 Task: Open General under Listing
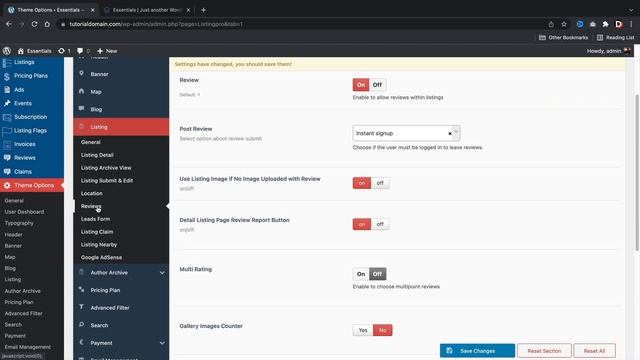click(x=91, y=142)
